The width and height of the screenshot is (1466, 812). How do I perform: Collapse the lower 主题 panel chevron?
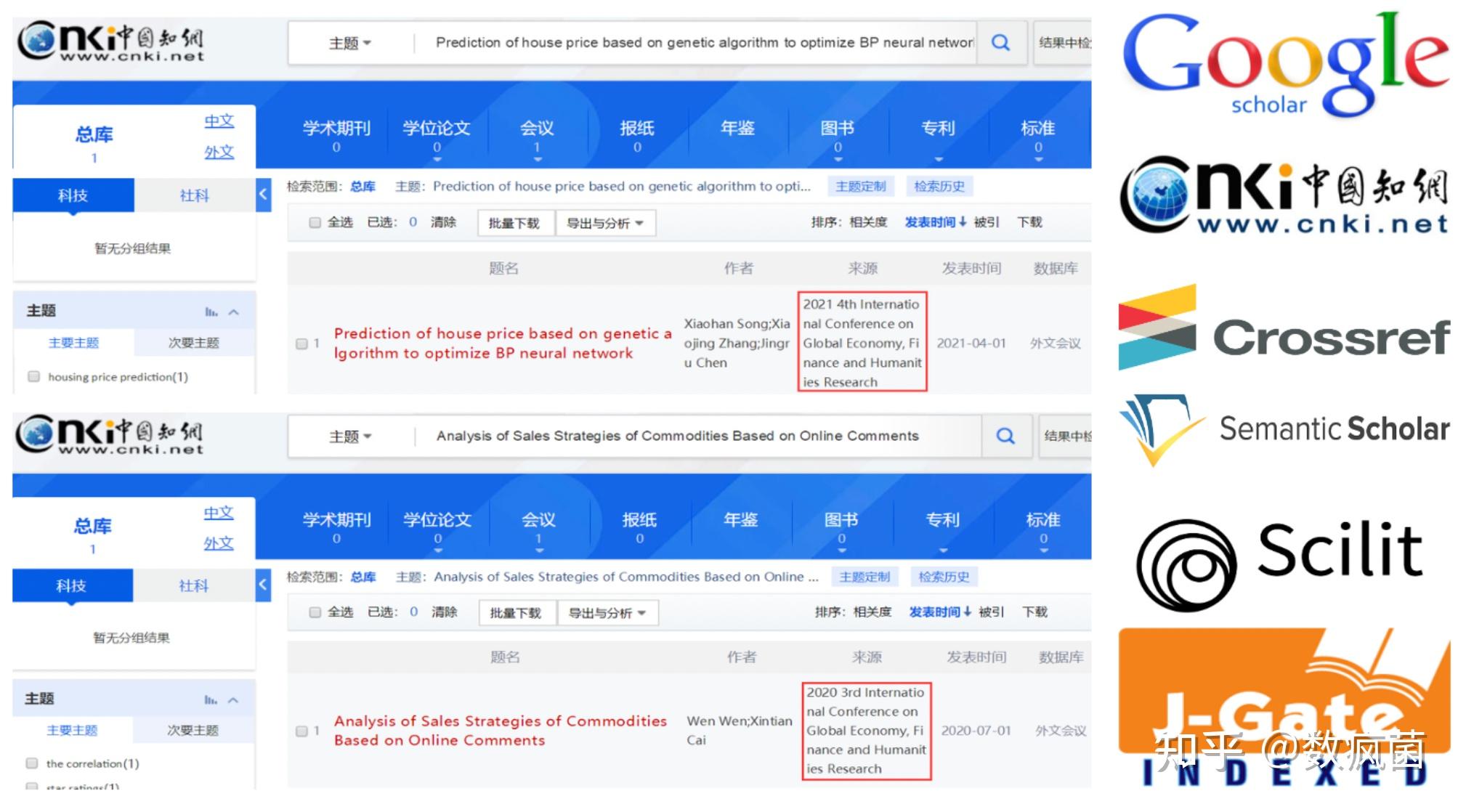tap(233, 700)
